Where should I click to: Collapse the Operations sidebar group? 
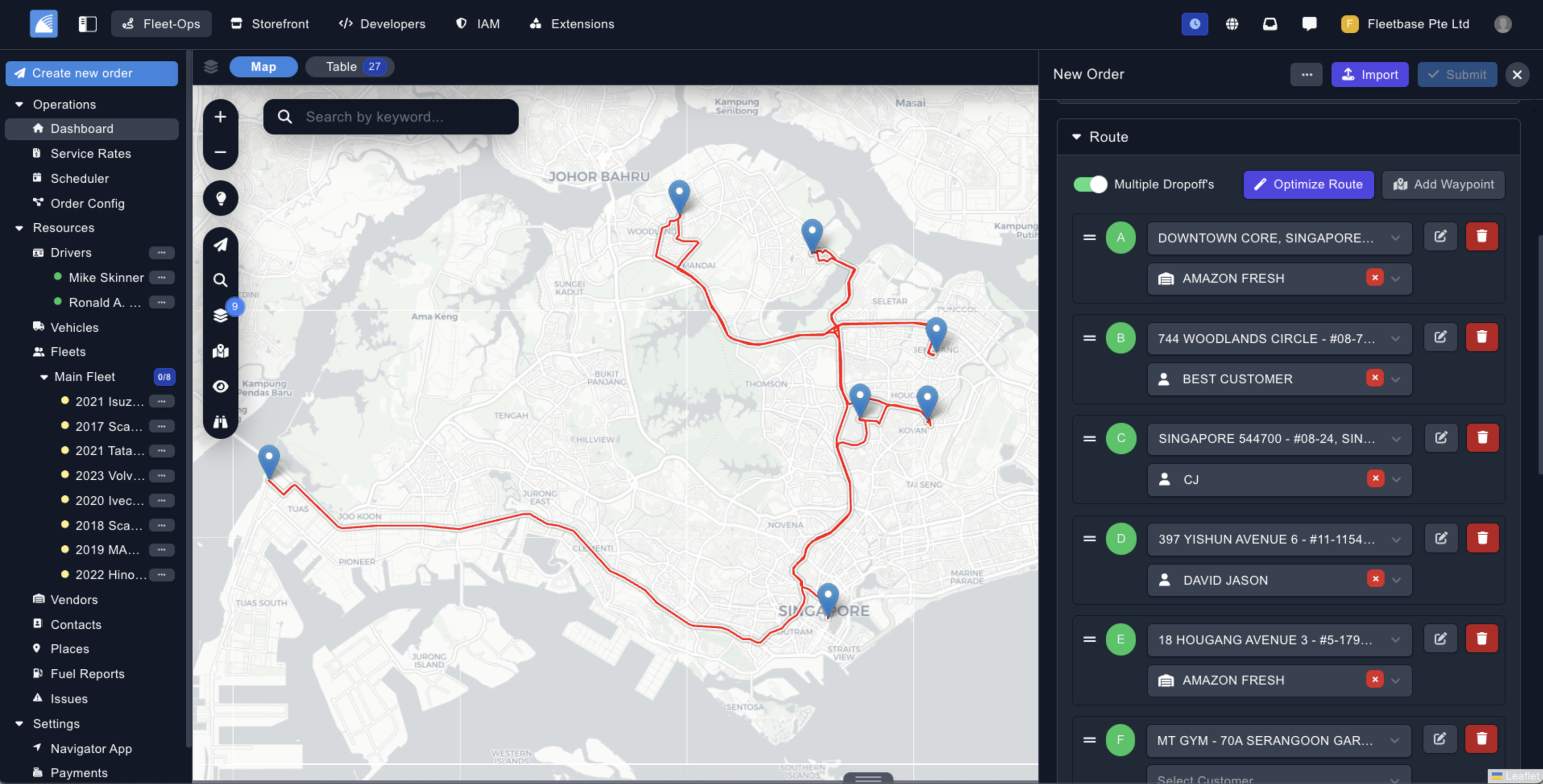coord(19,104)
